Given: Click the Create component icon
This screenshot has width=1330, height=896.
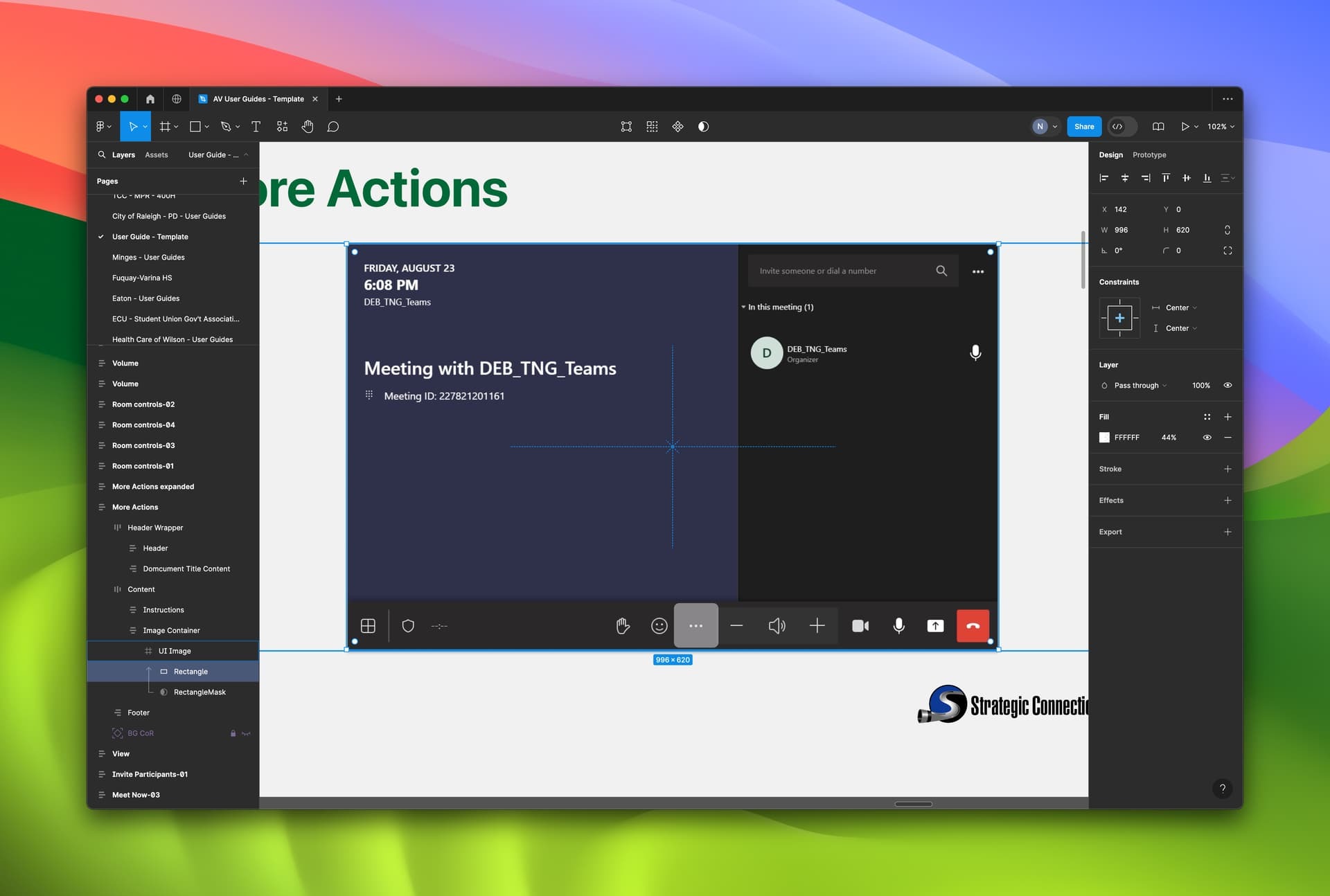Looking at the screenshot, I should click(677, 127).
